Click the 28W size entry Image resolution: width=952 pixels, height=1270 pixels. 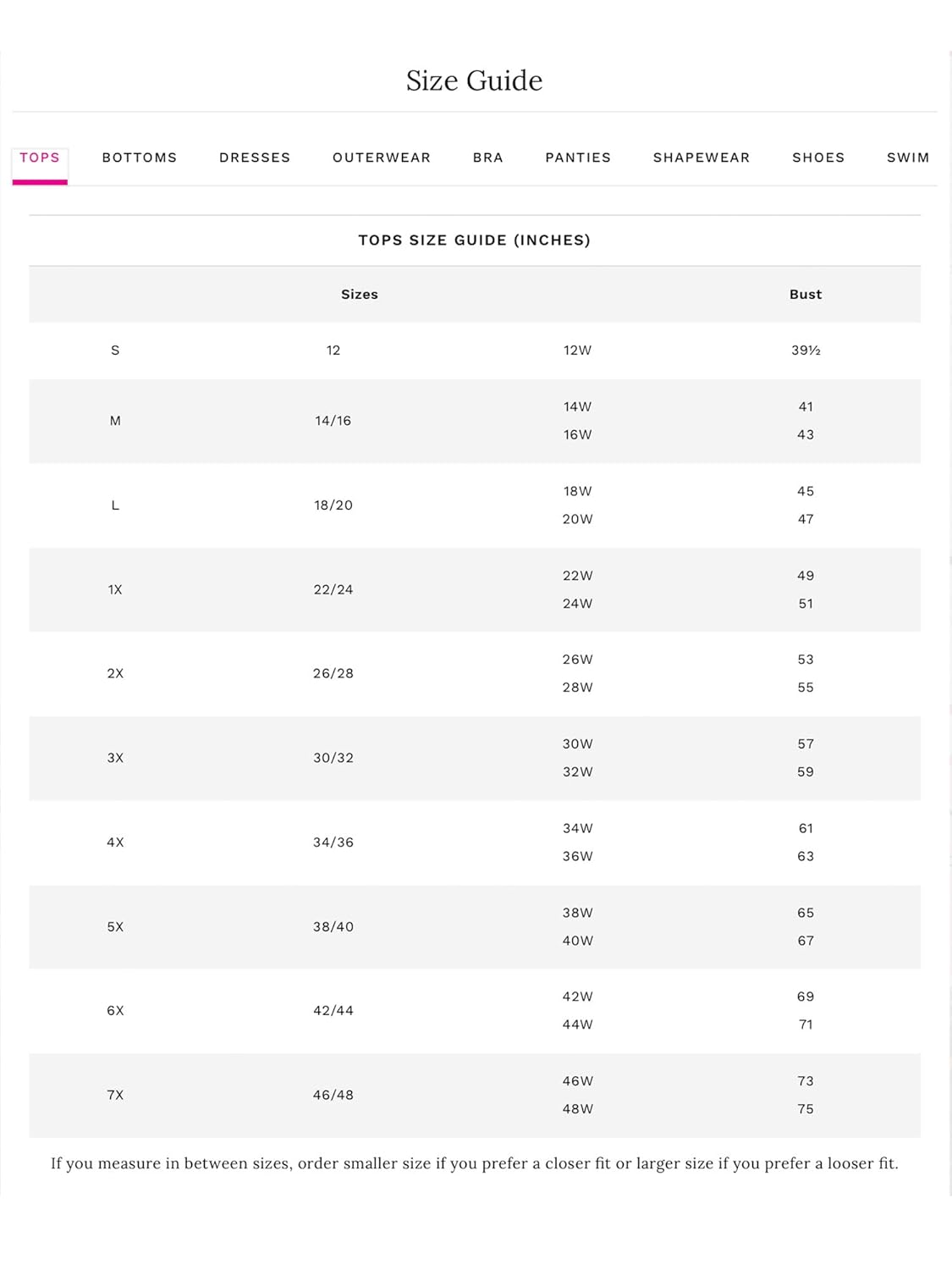point(577,687)
